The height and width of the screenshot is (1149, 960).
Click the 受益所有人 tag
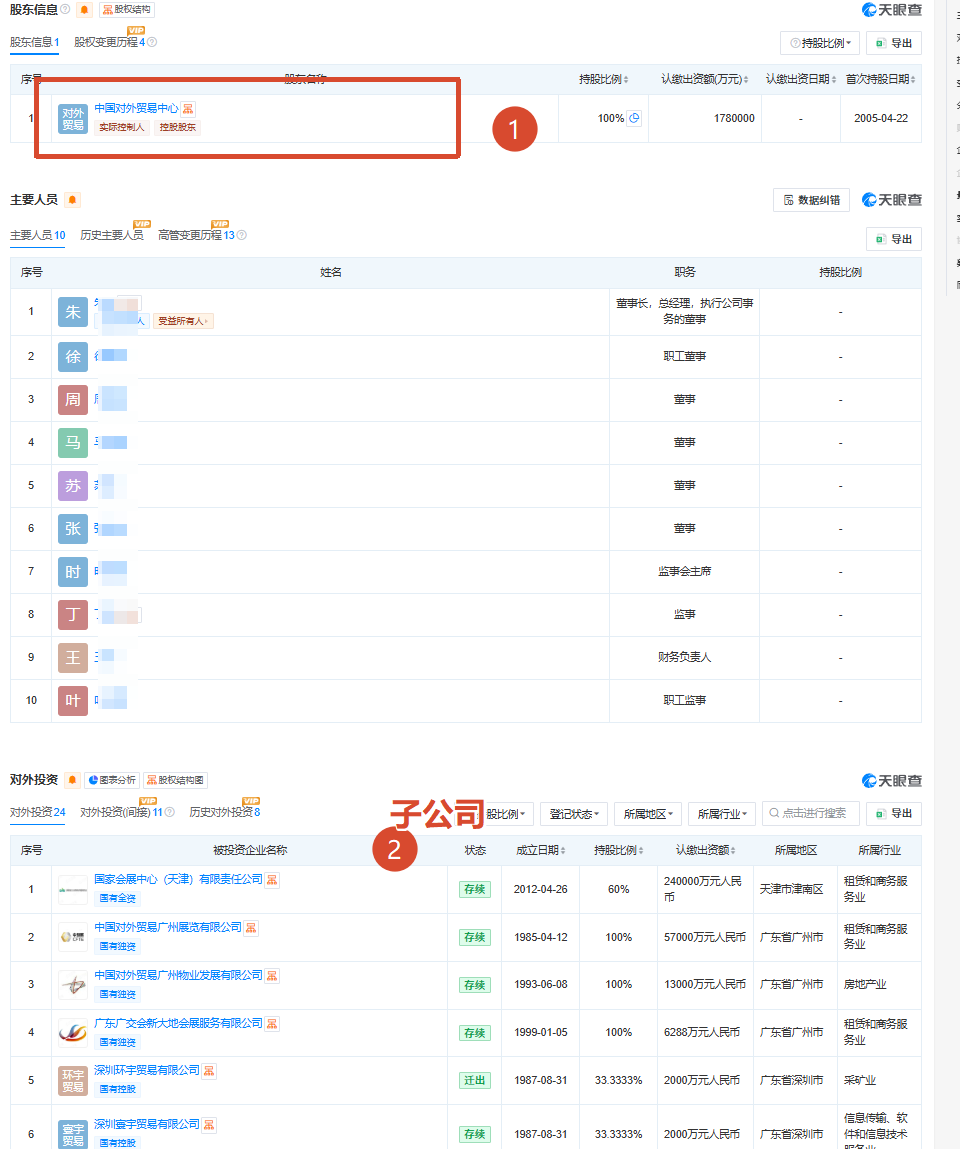pos(183,321)
